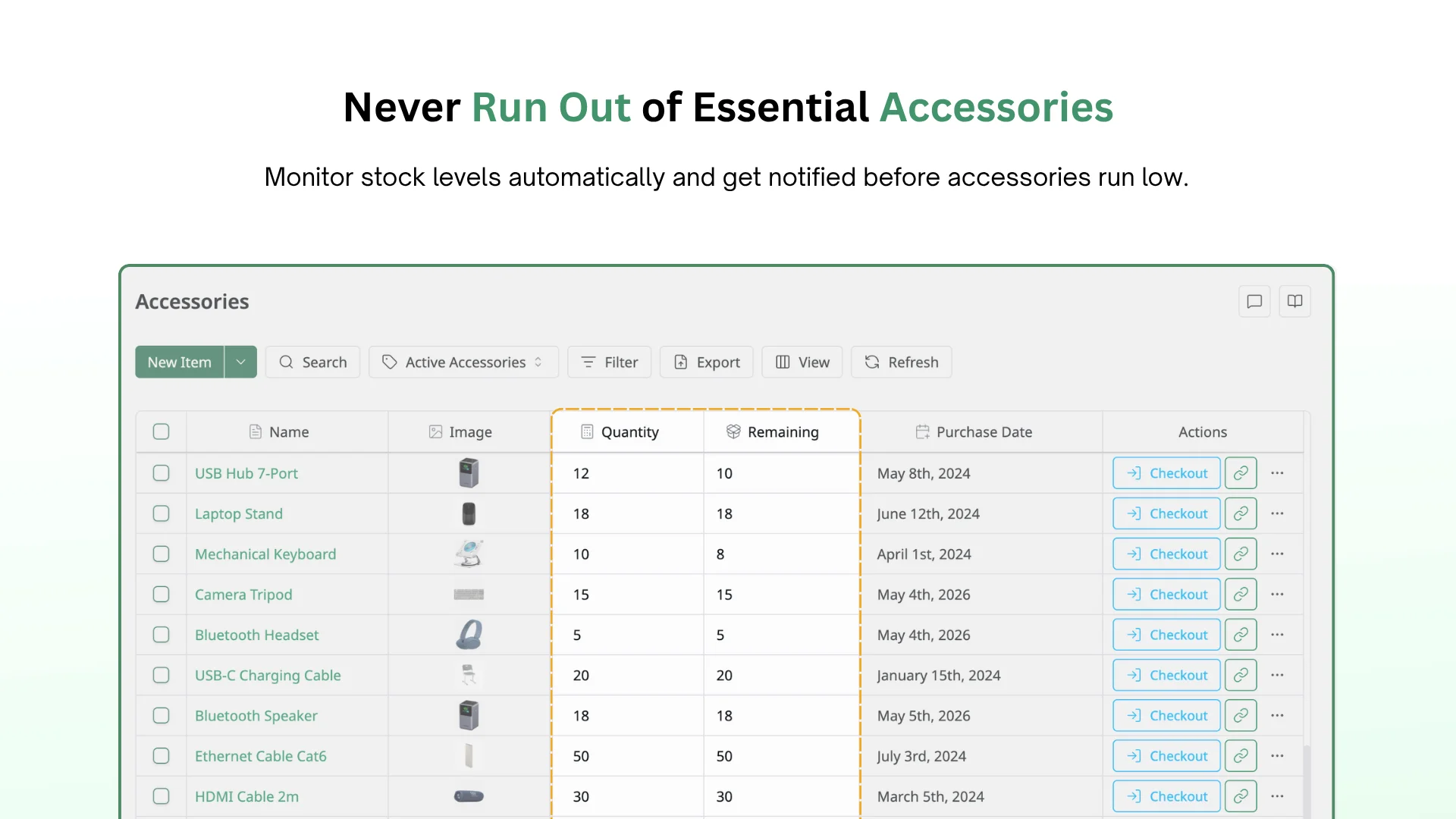
Task: Open more options for Mechanical Keyboard
Action: point(1277,554)
